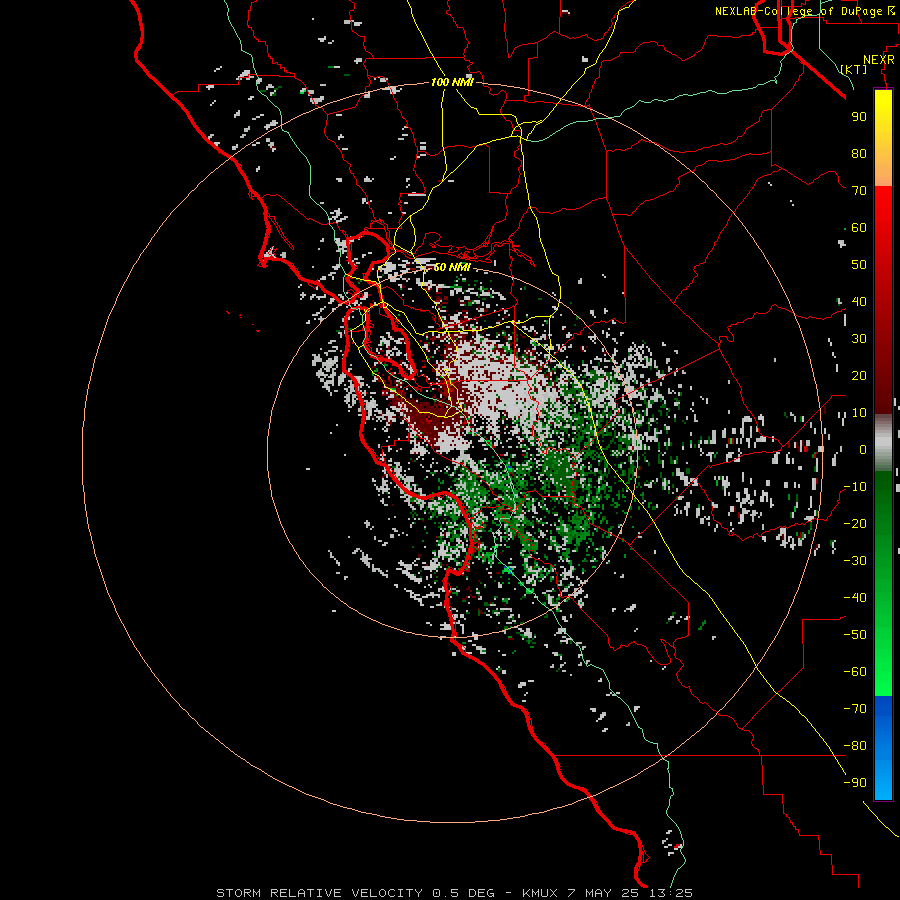The width and height of the screenshot is (900, 900).
Task: Click the 30 value on velocity scale
Action: click(x=859, y=339)
